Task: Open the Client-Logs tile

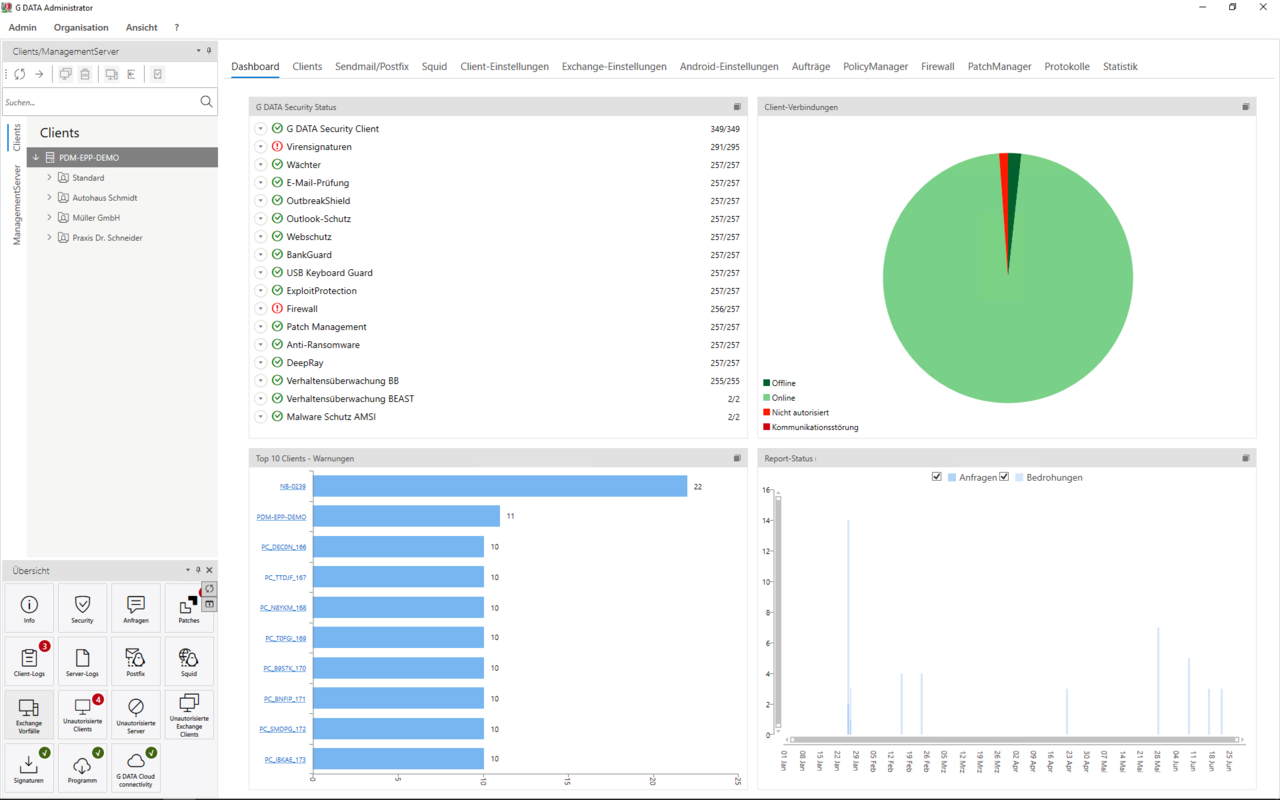Action: pos(29,661)
